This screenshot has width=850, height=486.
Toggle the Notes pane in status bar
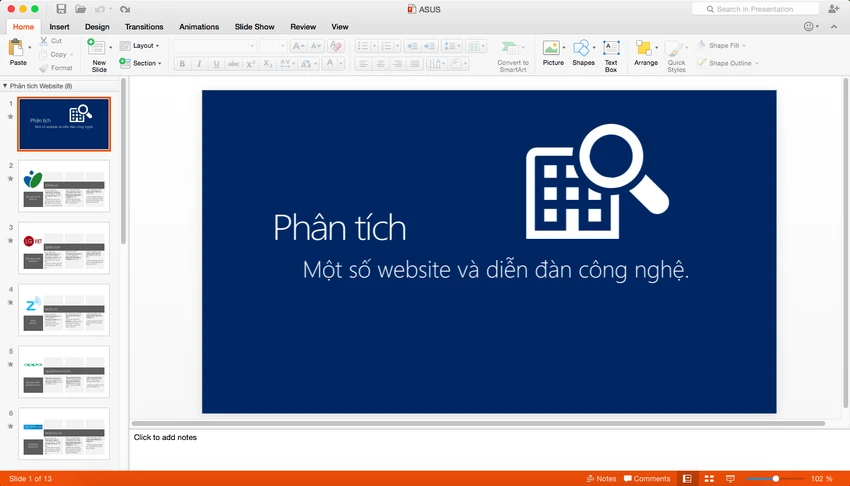(x=601, y=478)
